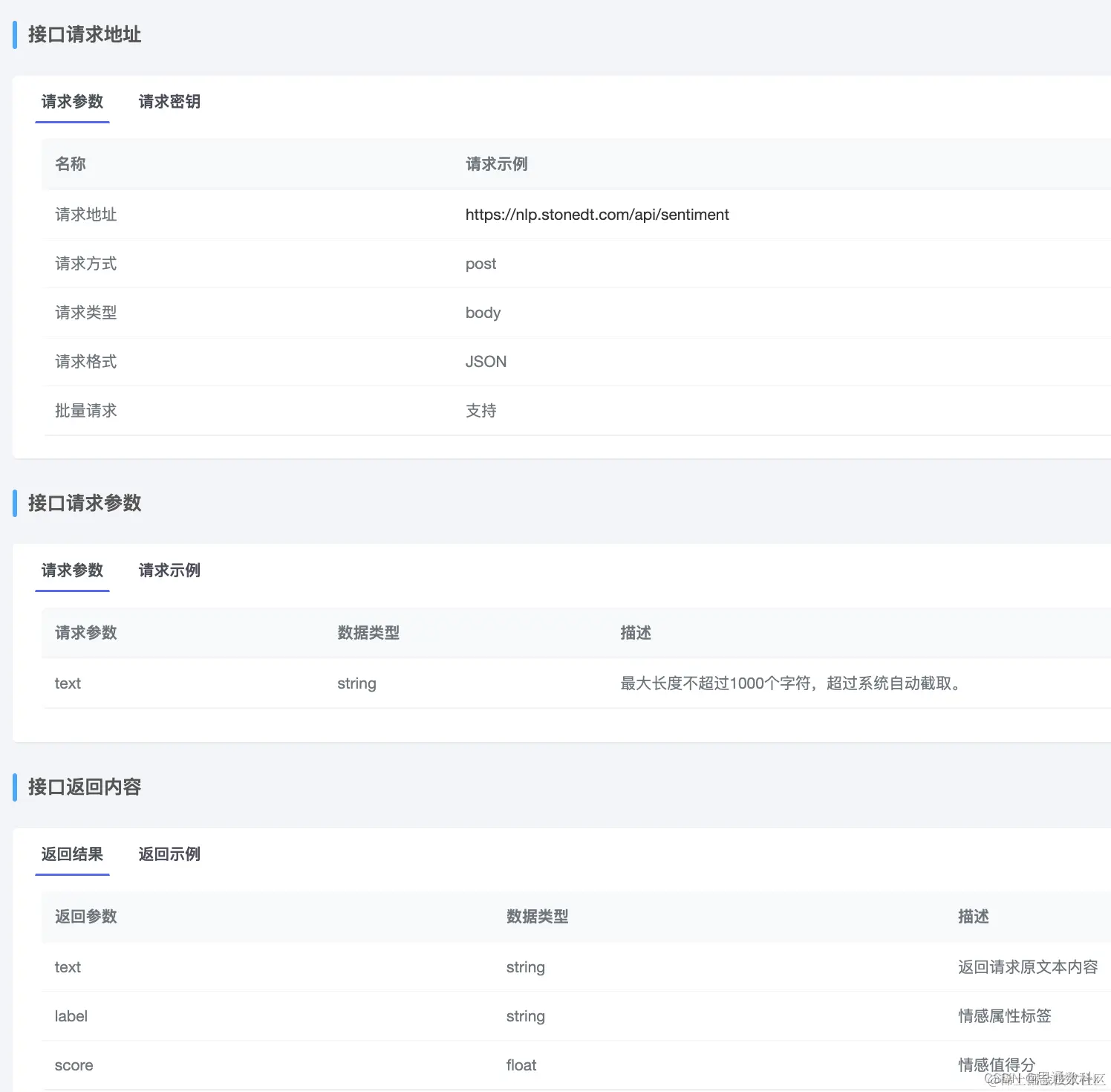Screen dimensions: 1111x1092
Task: Click the 请求示例 column header in the address table
Action: coord(496,164)
